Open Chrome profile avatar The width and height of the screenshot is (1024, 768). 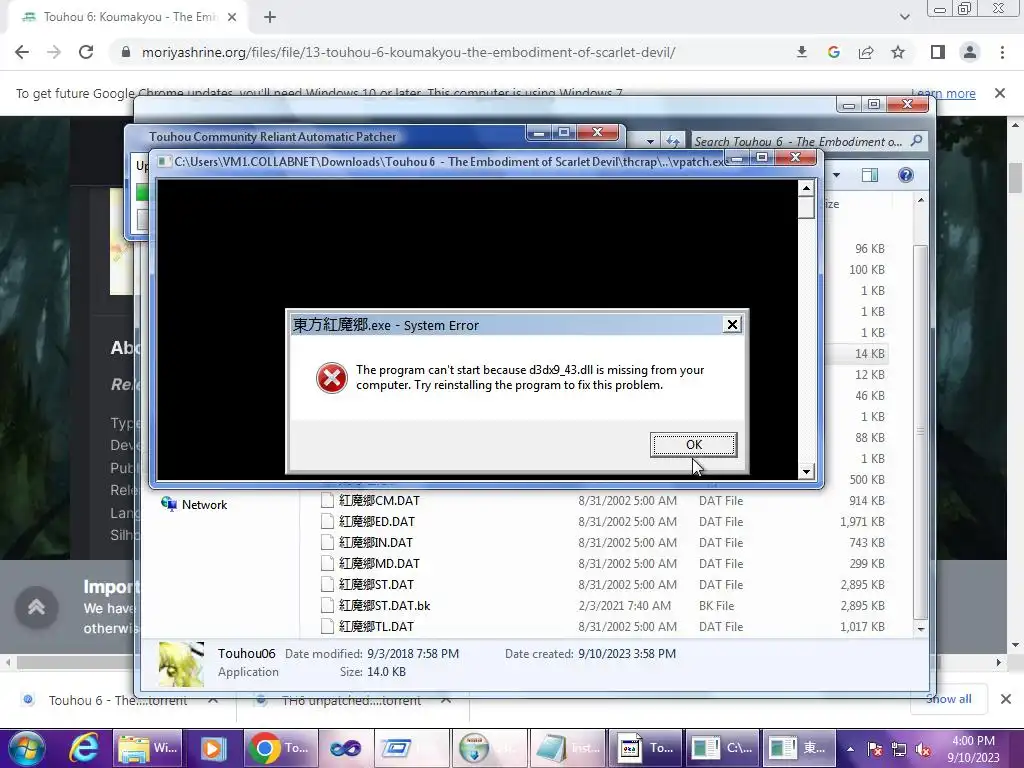point(970,52)
